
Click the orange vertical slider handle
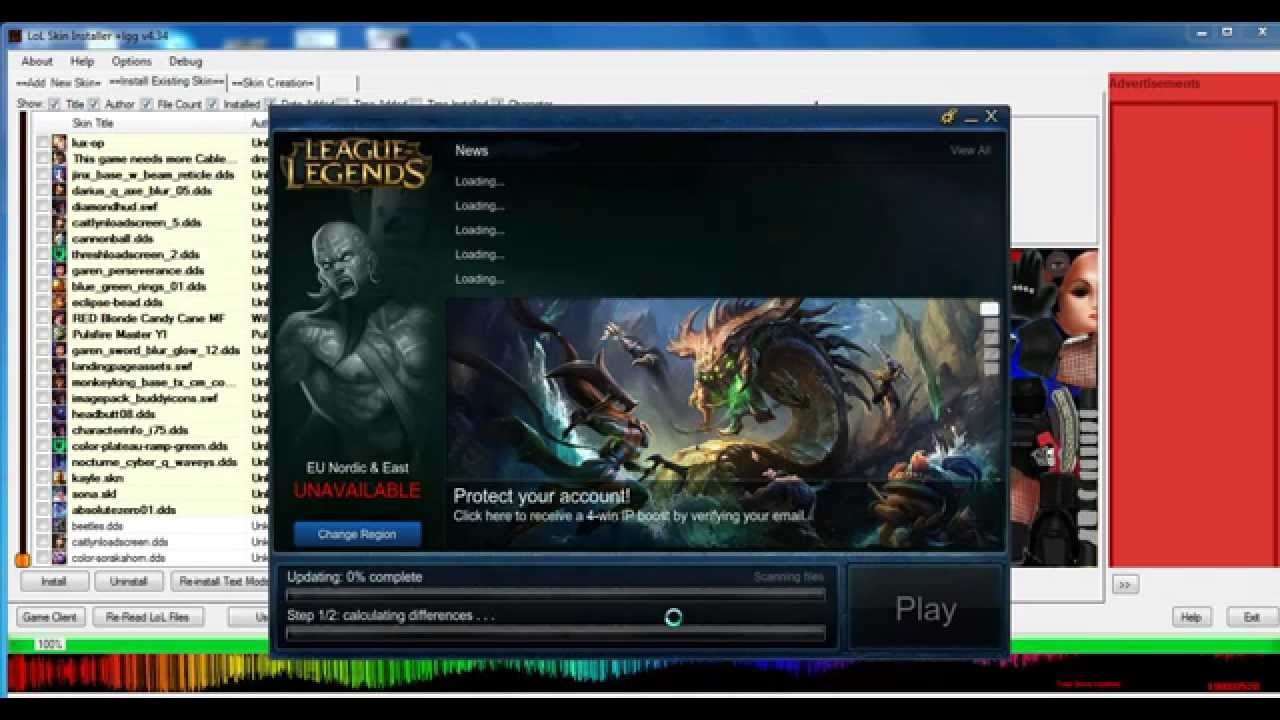22,560
